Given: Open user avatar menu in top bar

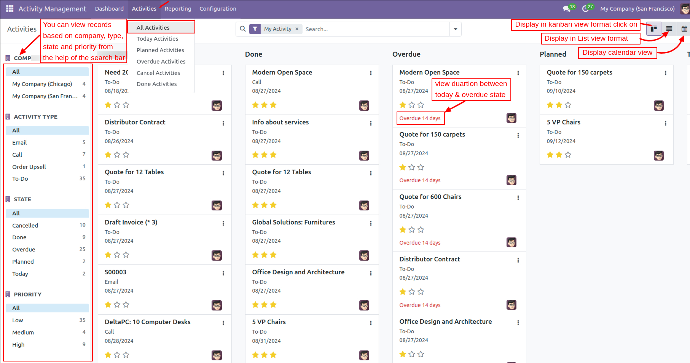Looking at the screenshot, I should pyautogui.click(x=684, y=8).
